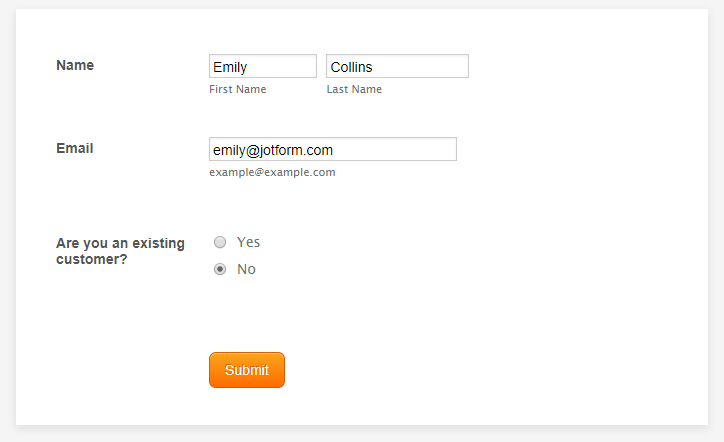Choose the 'Yes' option label text
This screenshot has height=442, width=724.
248,242
